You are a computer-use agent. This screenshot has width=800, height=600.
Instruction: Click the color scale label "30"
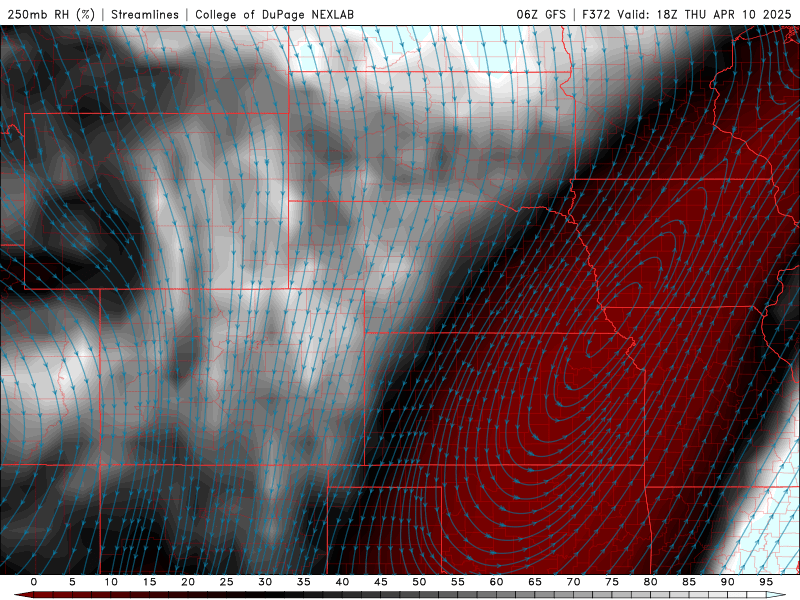pos(265,582)
